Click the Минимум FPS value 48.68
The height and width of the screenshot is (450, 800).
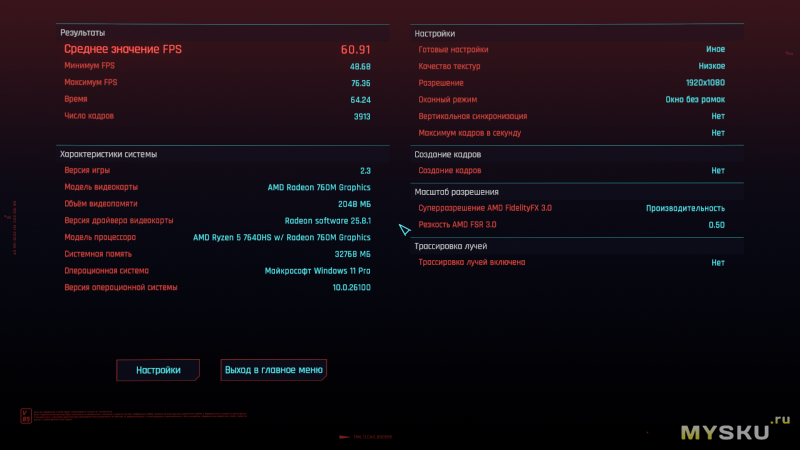360,66
